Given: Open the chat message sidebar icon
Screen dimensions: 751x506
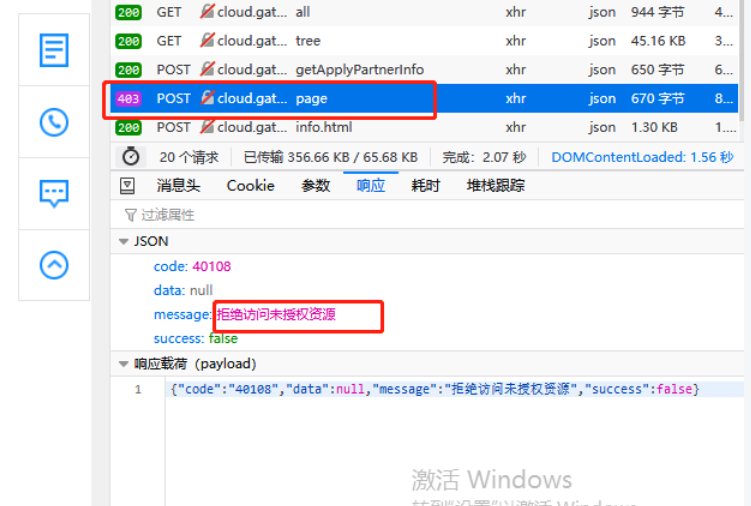Looking at the screenshot, I should click(x=54, y=194).
